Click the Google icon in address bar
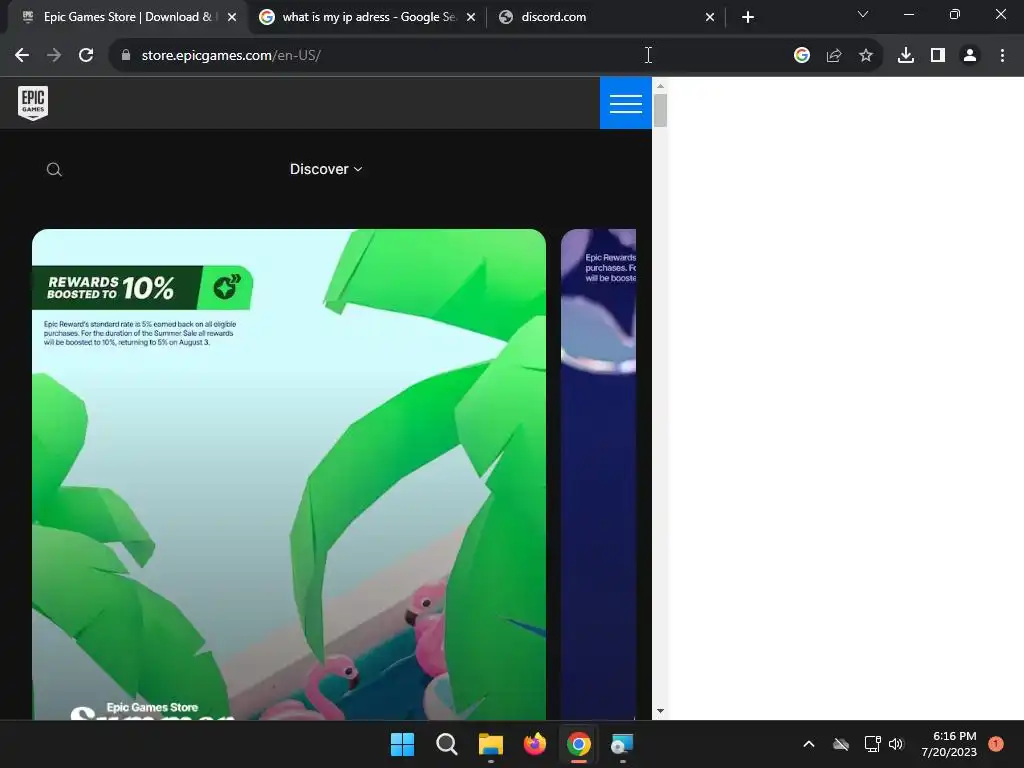The image size is (1024, 768). pos(802,56)
